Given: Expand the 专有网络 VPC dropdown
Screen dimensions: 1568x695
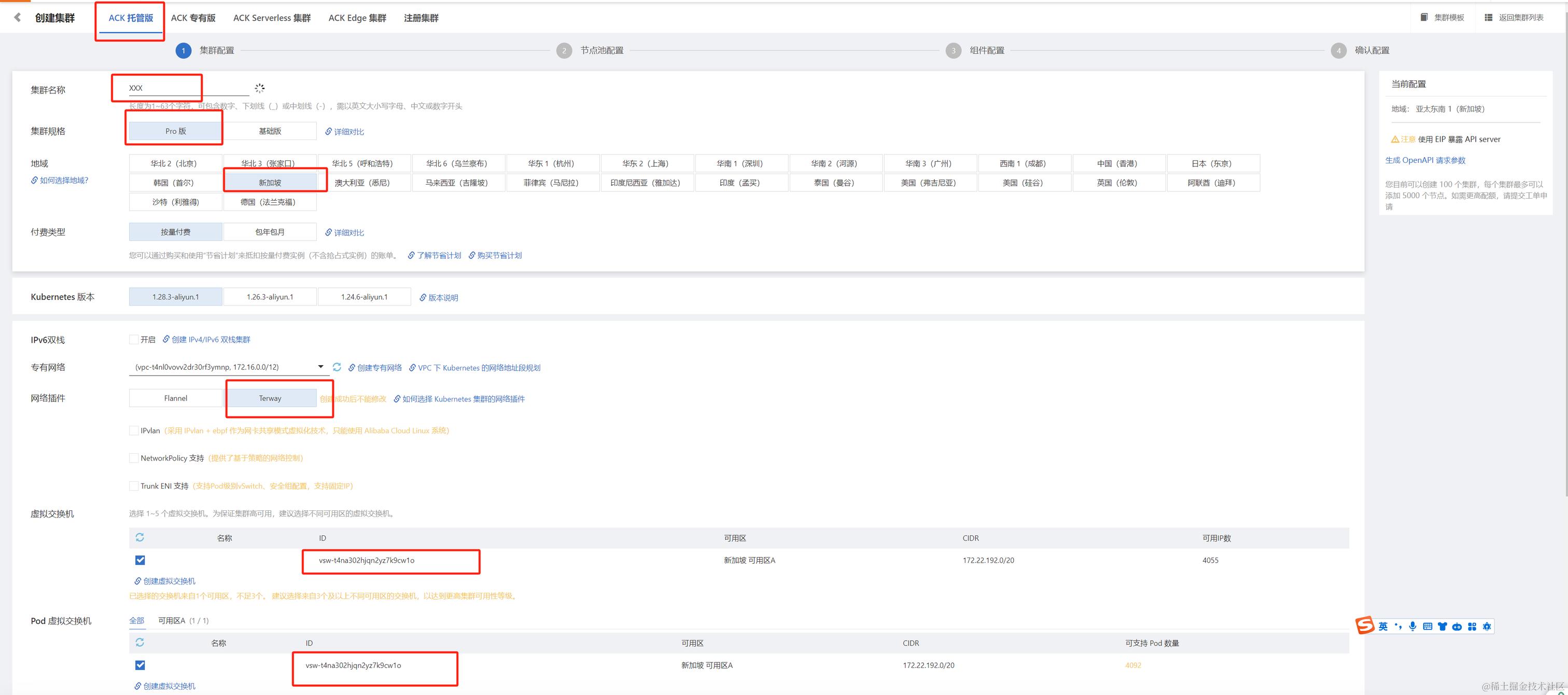Looking at the screenshot, I should point(320,367).
